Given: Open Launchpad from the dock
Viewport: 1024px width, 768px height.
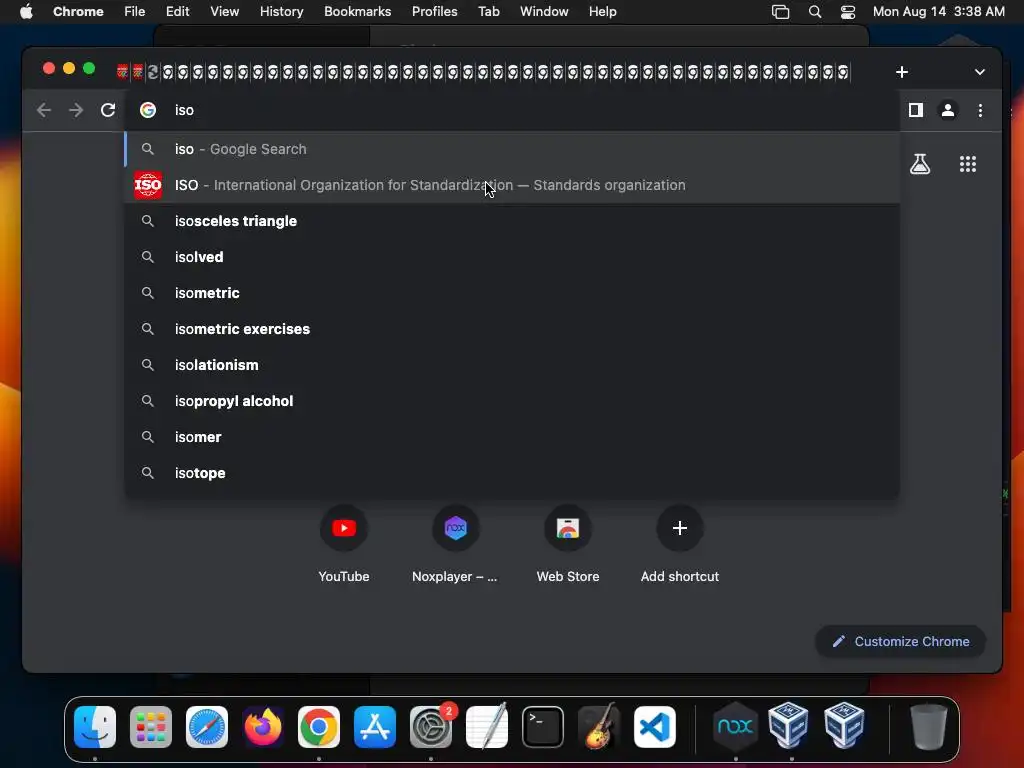Looking at the screenshot, I should [x=151, y=726].
